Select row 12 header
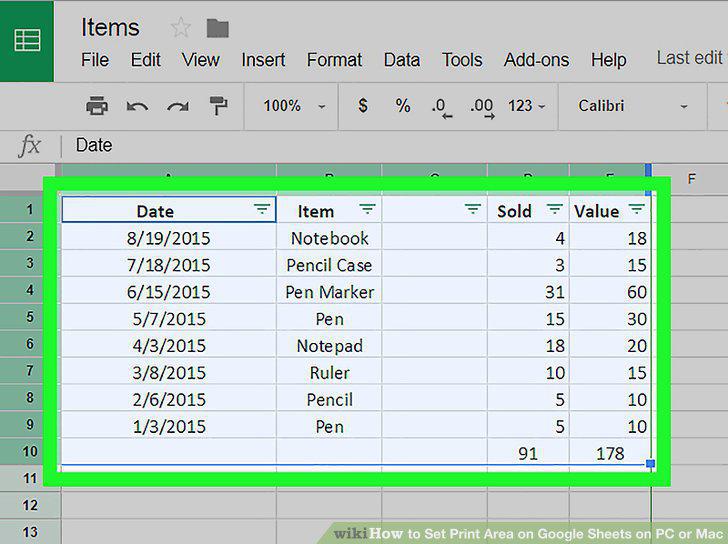This screenshot has height=544, width=728. [30, 505]
